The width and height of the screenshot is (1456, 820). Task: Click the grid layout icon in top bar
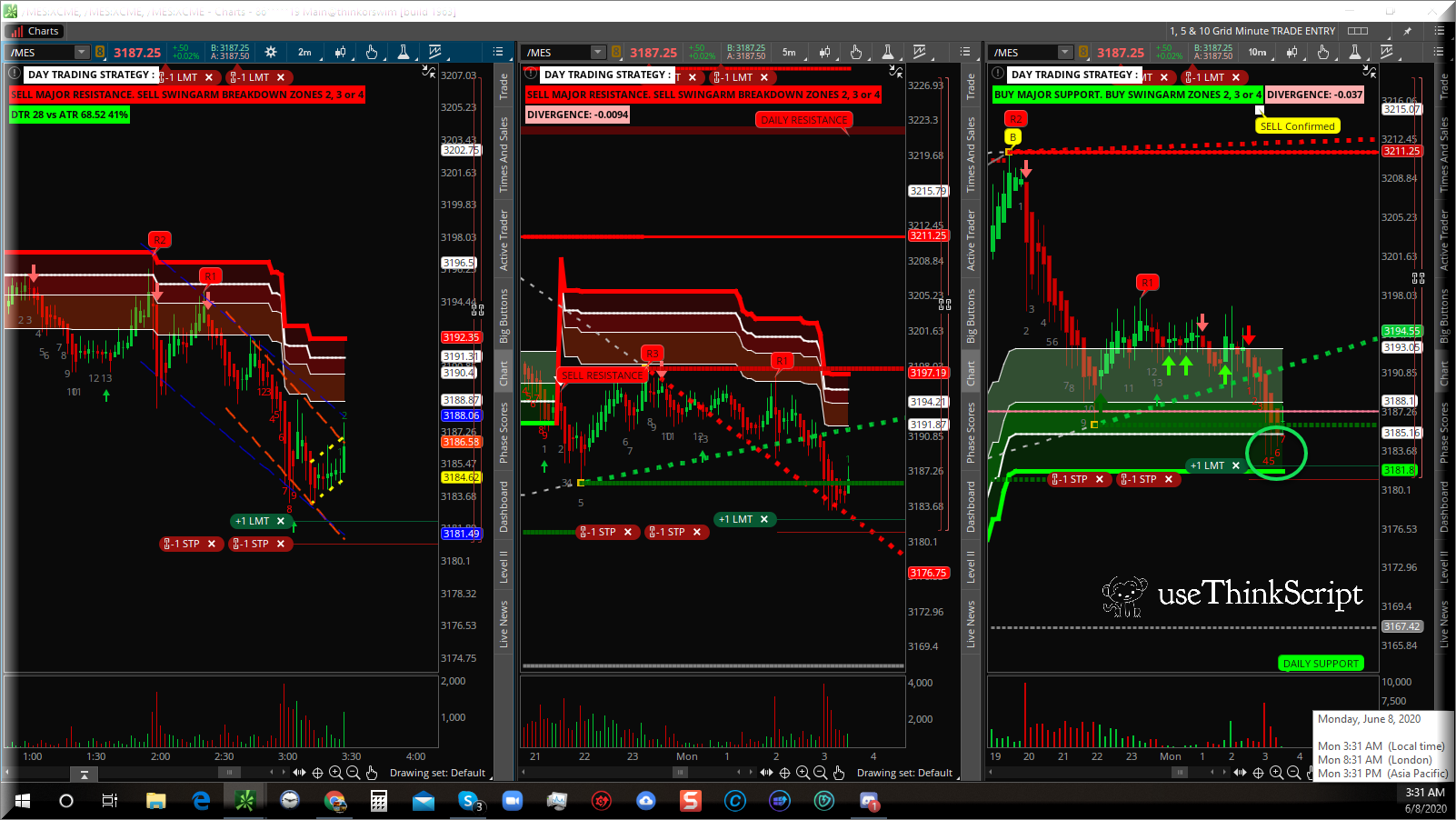pos(1358,31)
